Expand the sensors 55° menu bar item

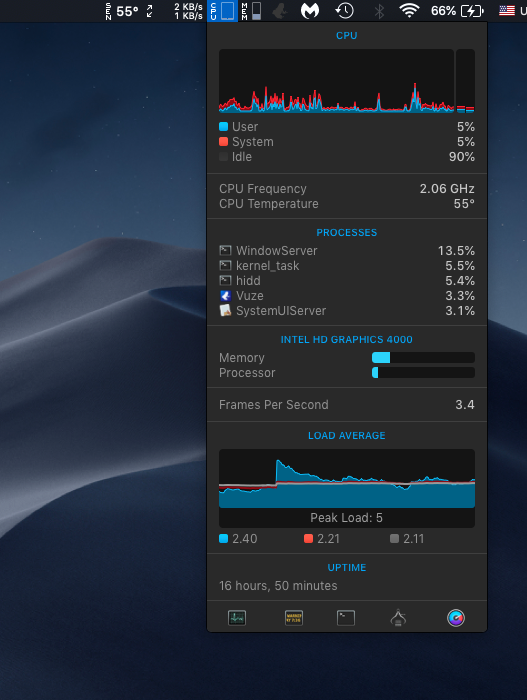pyautogui.click(x=130, y=11)
